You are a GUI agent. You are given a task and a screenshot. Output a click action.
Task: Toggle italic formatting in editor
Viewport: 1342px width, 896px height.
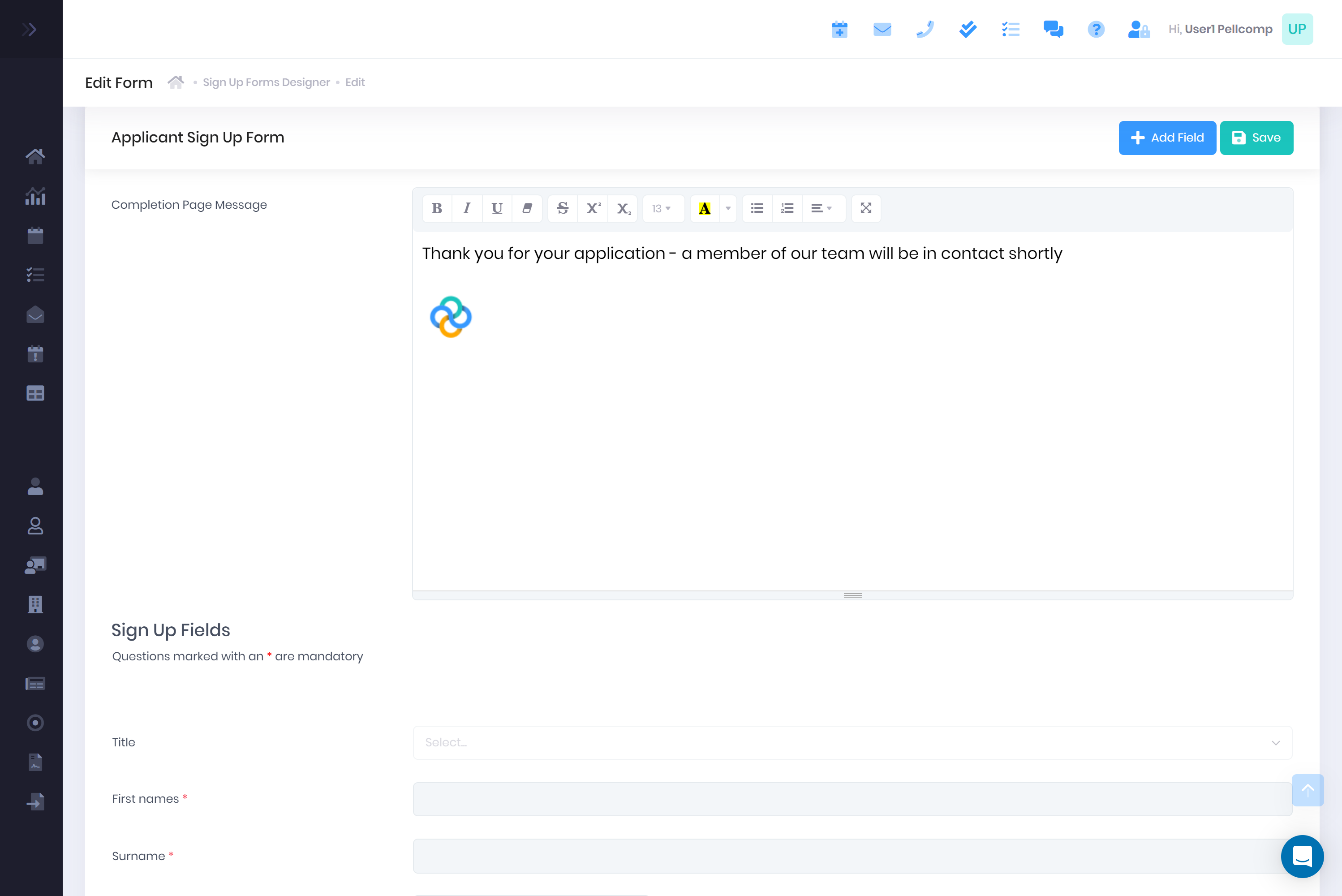click(467, 208)
